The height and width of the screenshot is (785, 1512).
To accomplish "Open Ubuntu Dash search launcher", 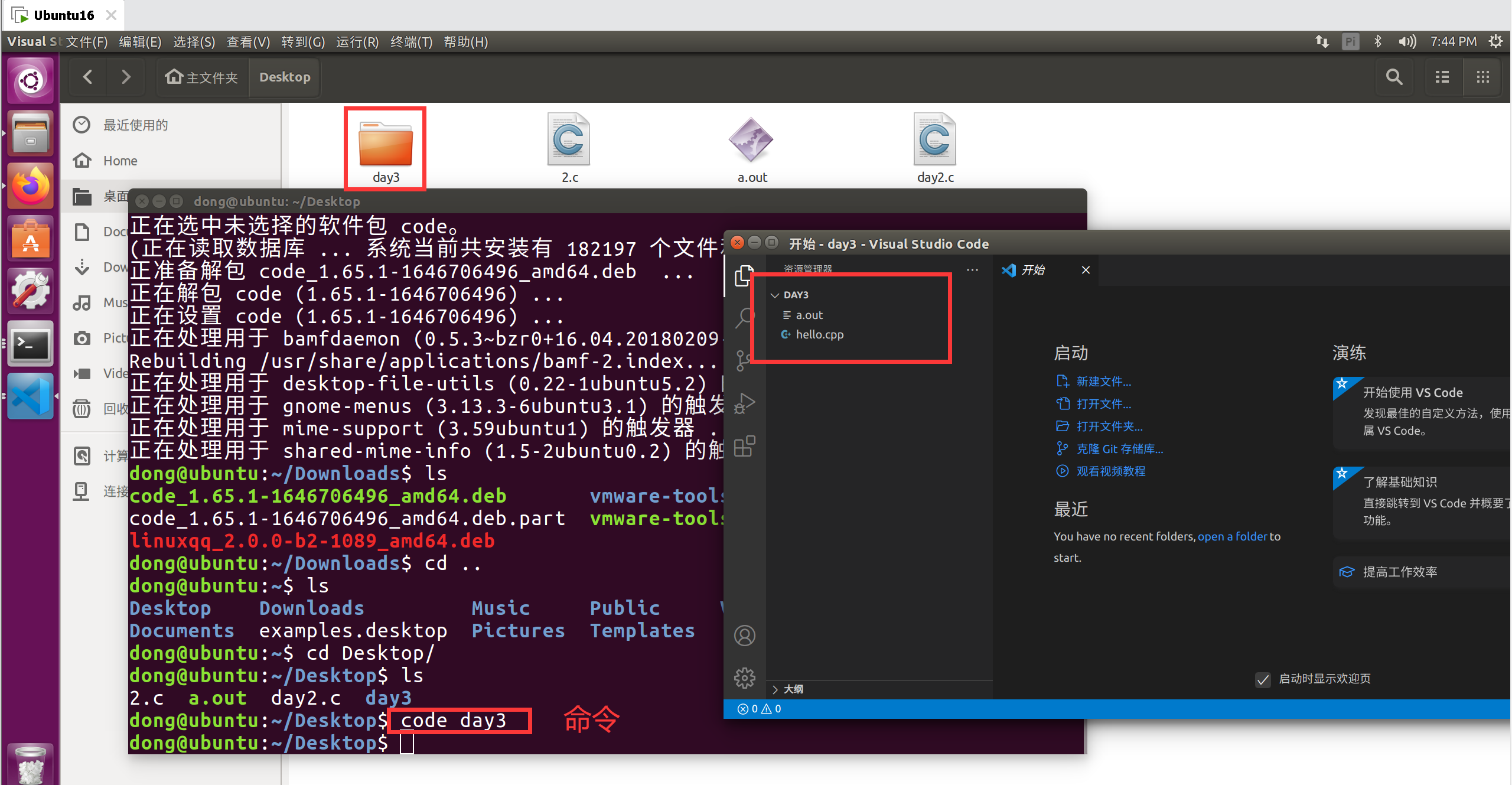I will pos(30,81).
